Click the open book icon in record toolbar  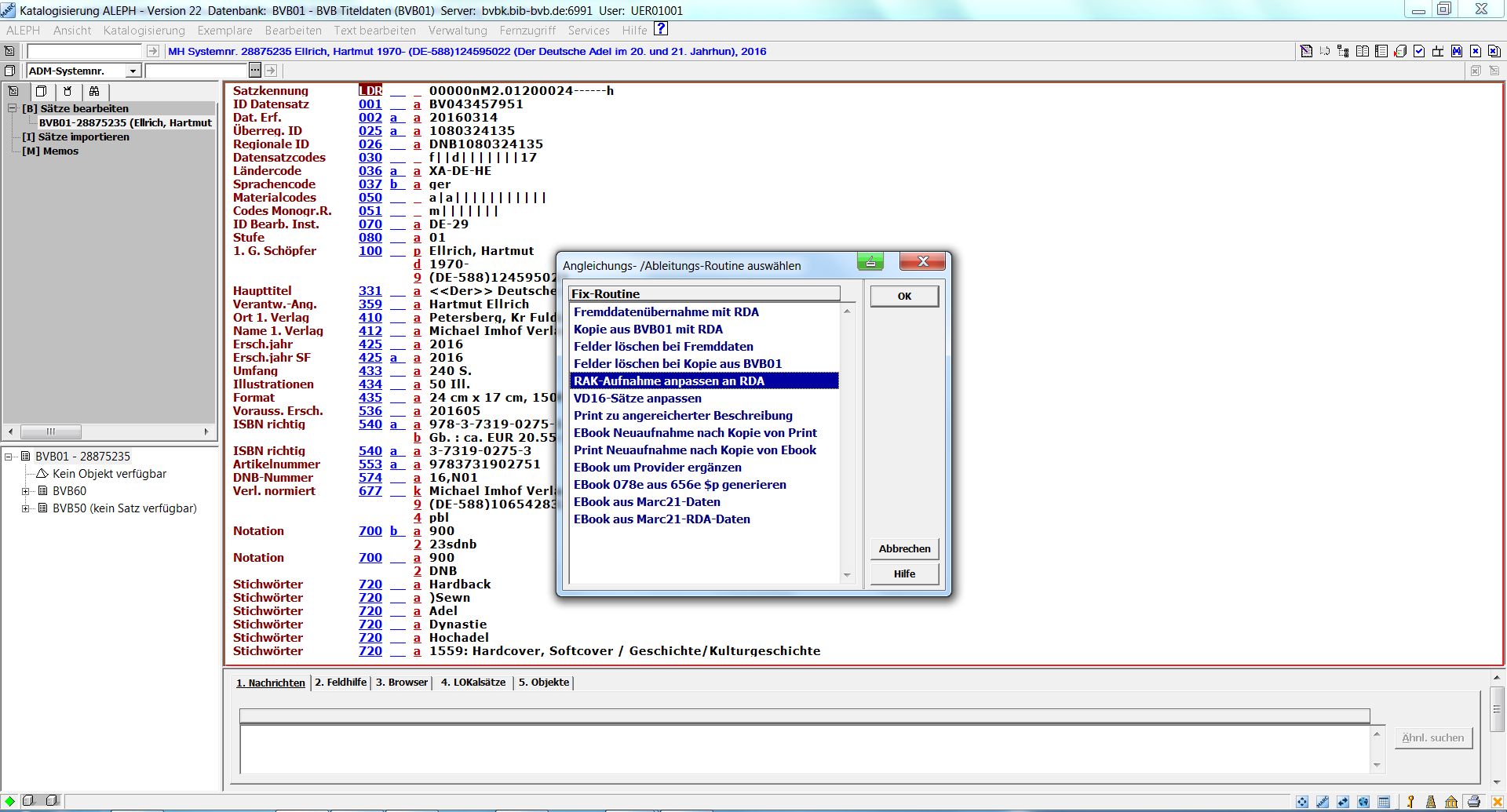1363,52
